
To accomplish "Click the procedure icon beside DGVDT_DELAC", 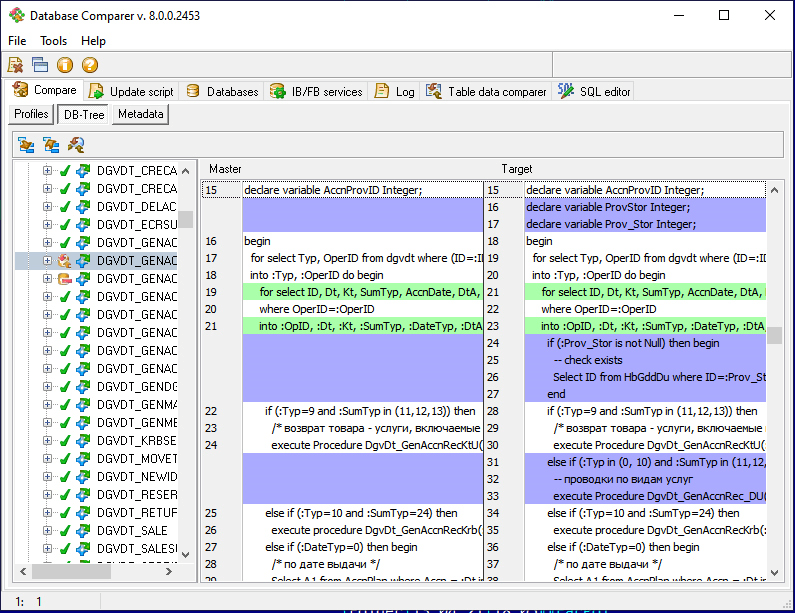I will [83, 207].
